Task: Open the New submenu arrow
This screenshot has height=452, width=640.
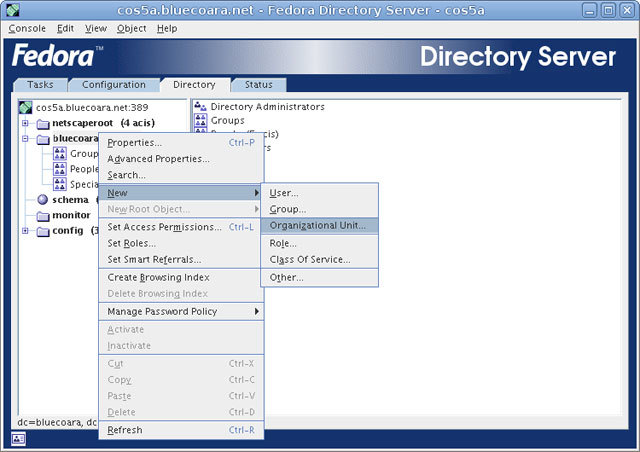Action: [256, 193]
